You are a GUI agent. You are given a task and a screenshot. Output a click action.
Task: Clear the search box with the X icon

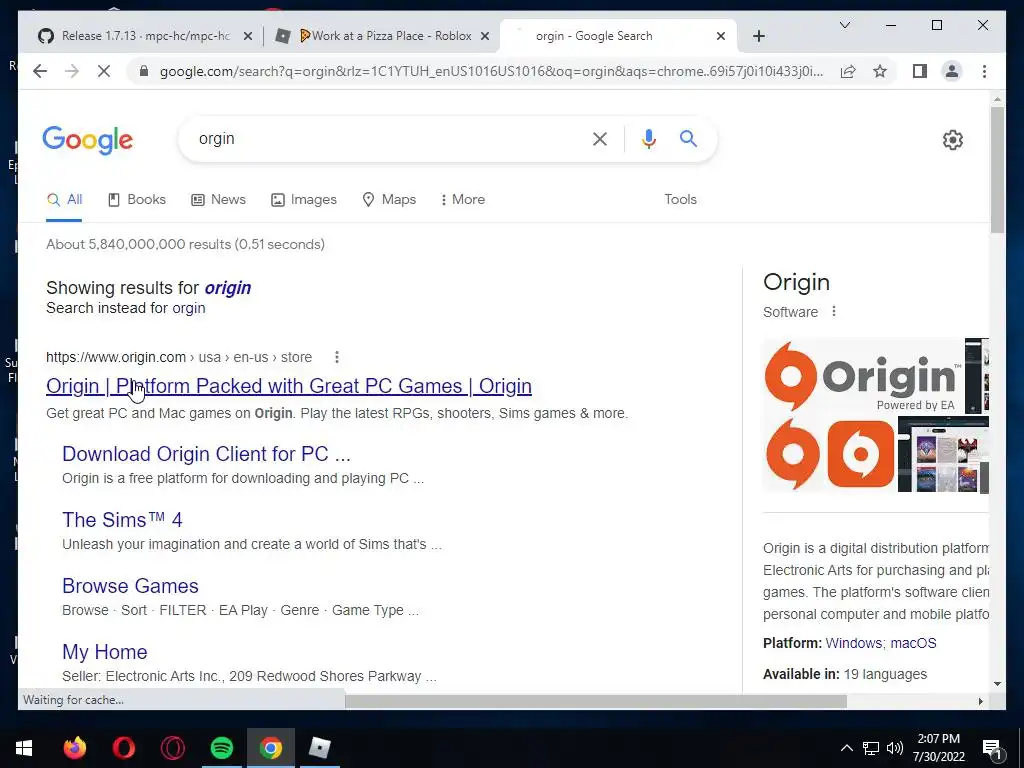click(x=600, y=138)
